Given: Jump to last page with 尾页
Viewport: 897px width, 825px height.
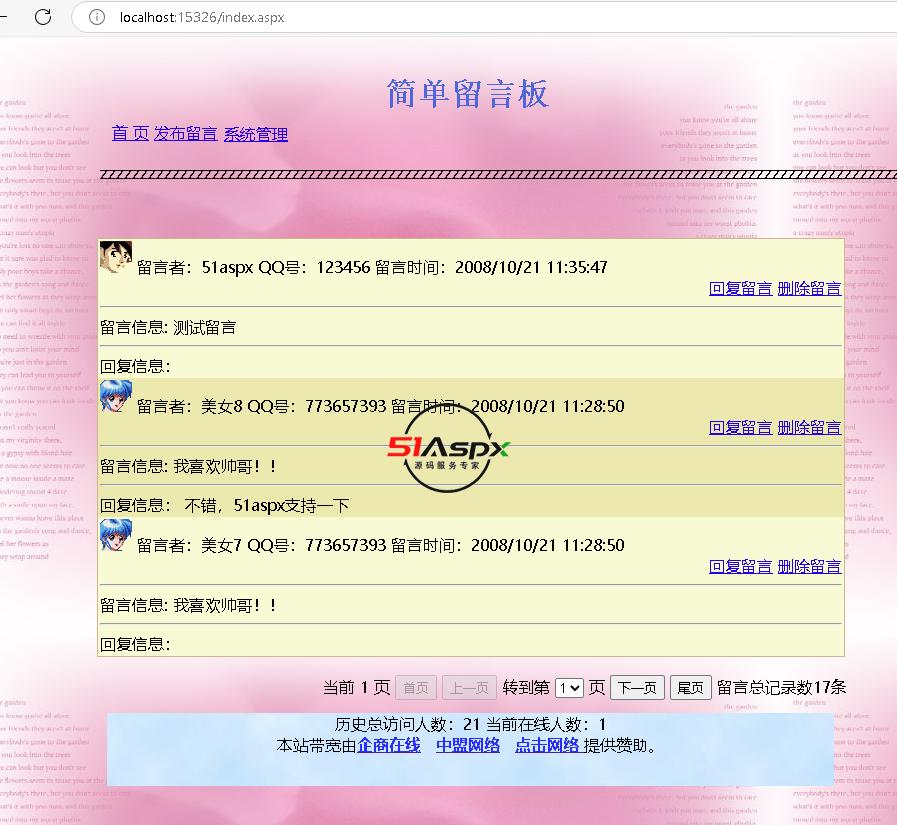Looking at the screenshot, I should tap(690, 688).
